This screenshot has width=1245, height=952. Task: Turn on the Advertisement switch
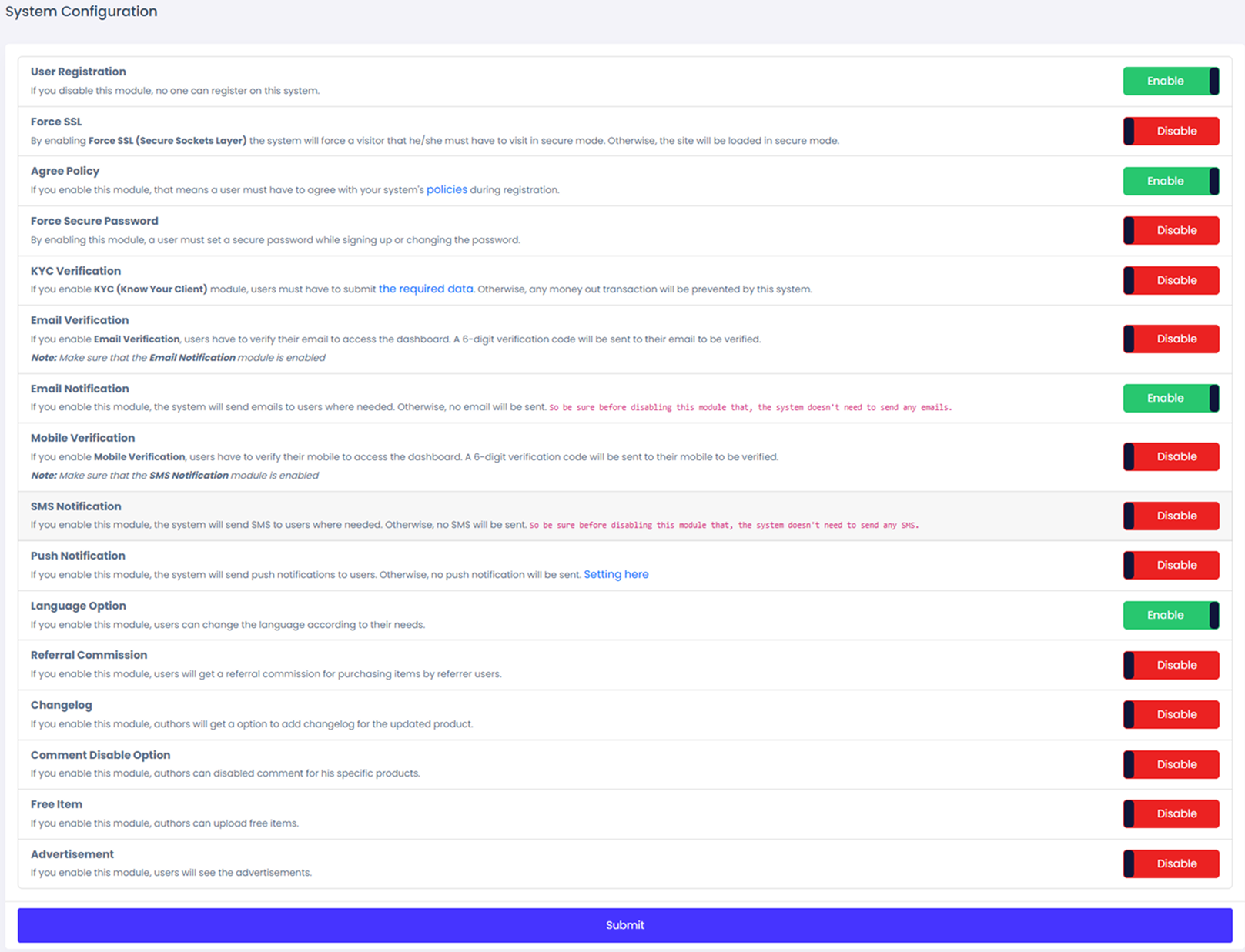coord(1170,863)
